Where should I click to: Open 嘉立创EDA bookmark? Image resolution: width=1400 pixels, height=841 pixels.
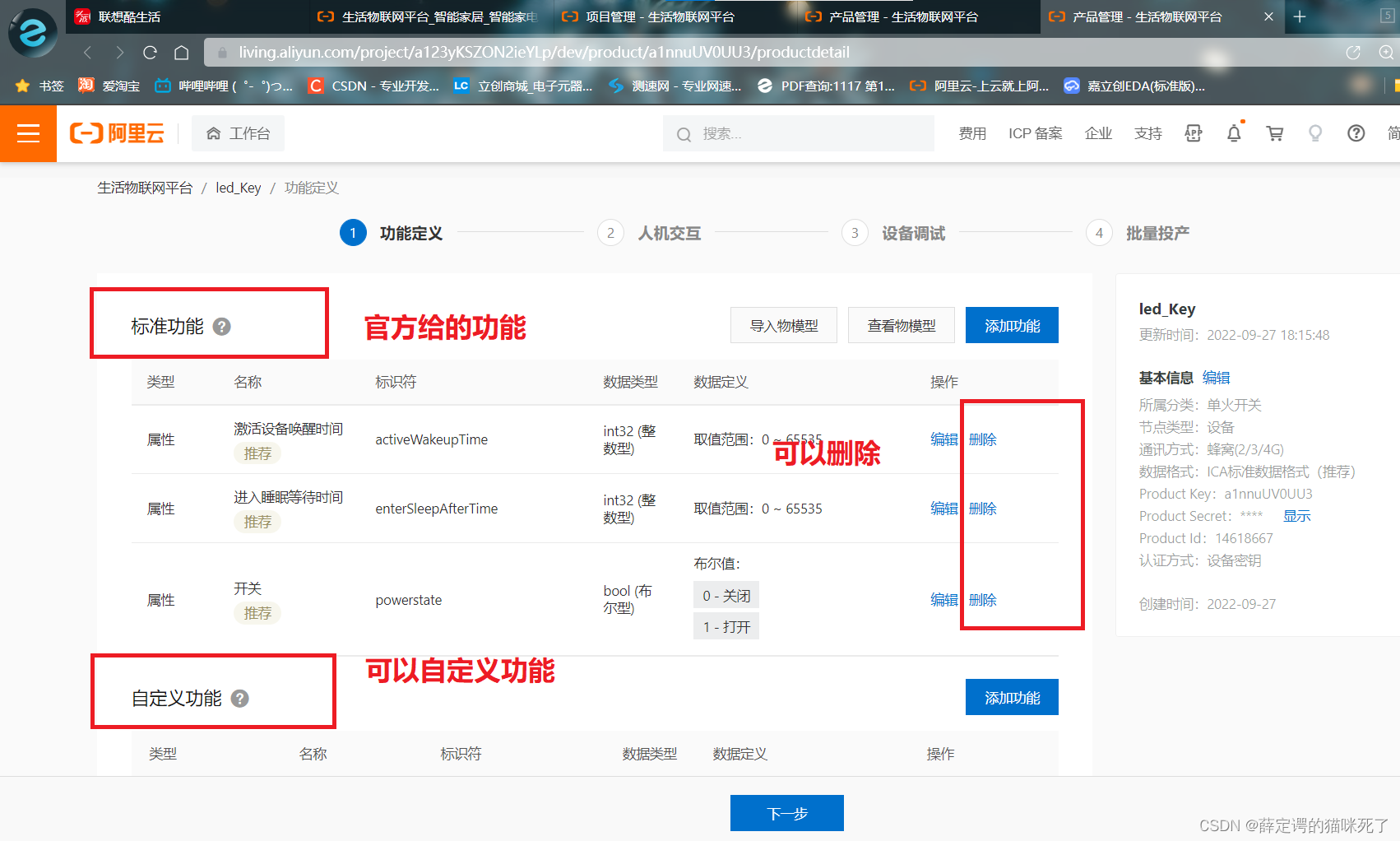(x=1134, y=86)
